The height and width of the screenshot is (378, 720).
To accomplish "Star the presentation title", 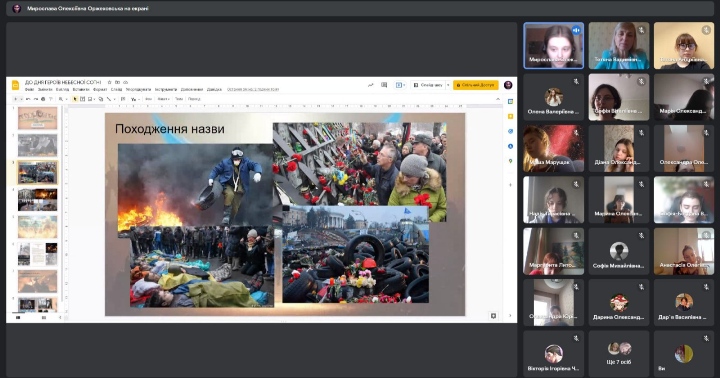I will pyautogui.click(x=109, y=82).
